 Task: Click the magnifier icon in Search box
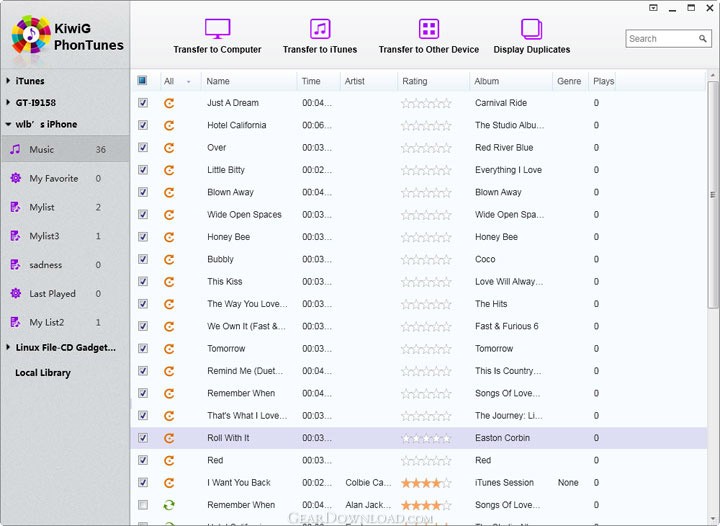[x=703, y=39]
